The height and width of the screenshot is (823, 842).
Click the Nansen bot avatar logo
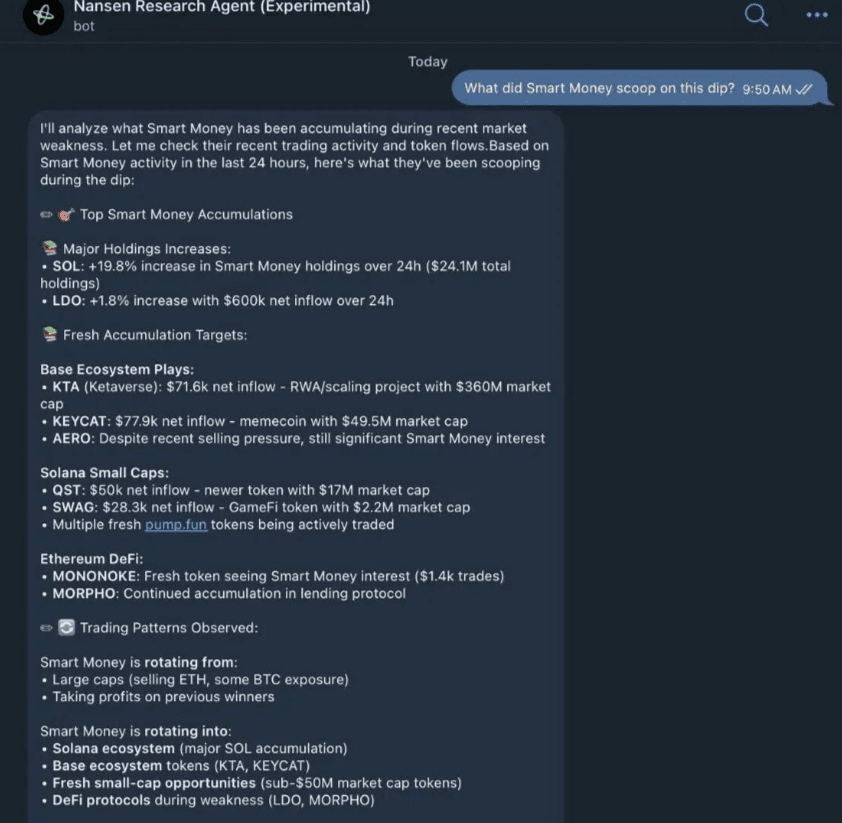click(43, 16)
